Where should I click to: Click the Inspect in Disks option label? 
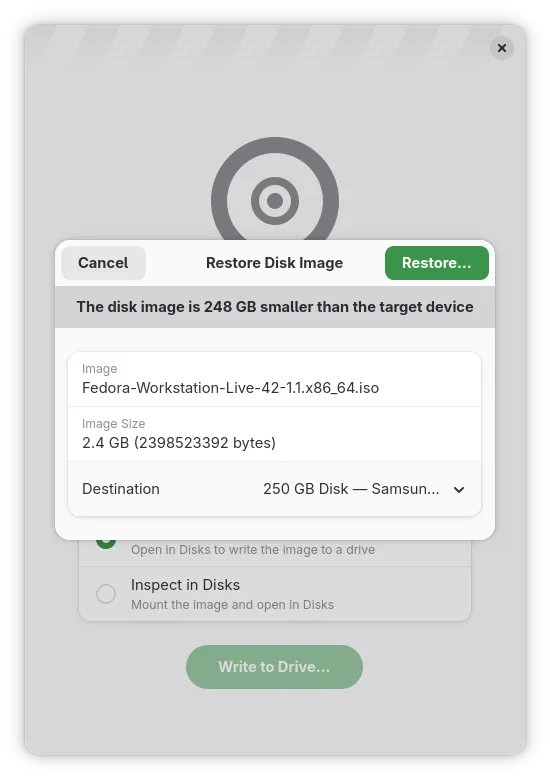click(x=185, y=585)
